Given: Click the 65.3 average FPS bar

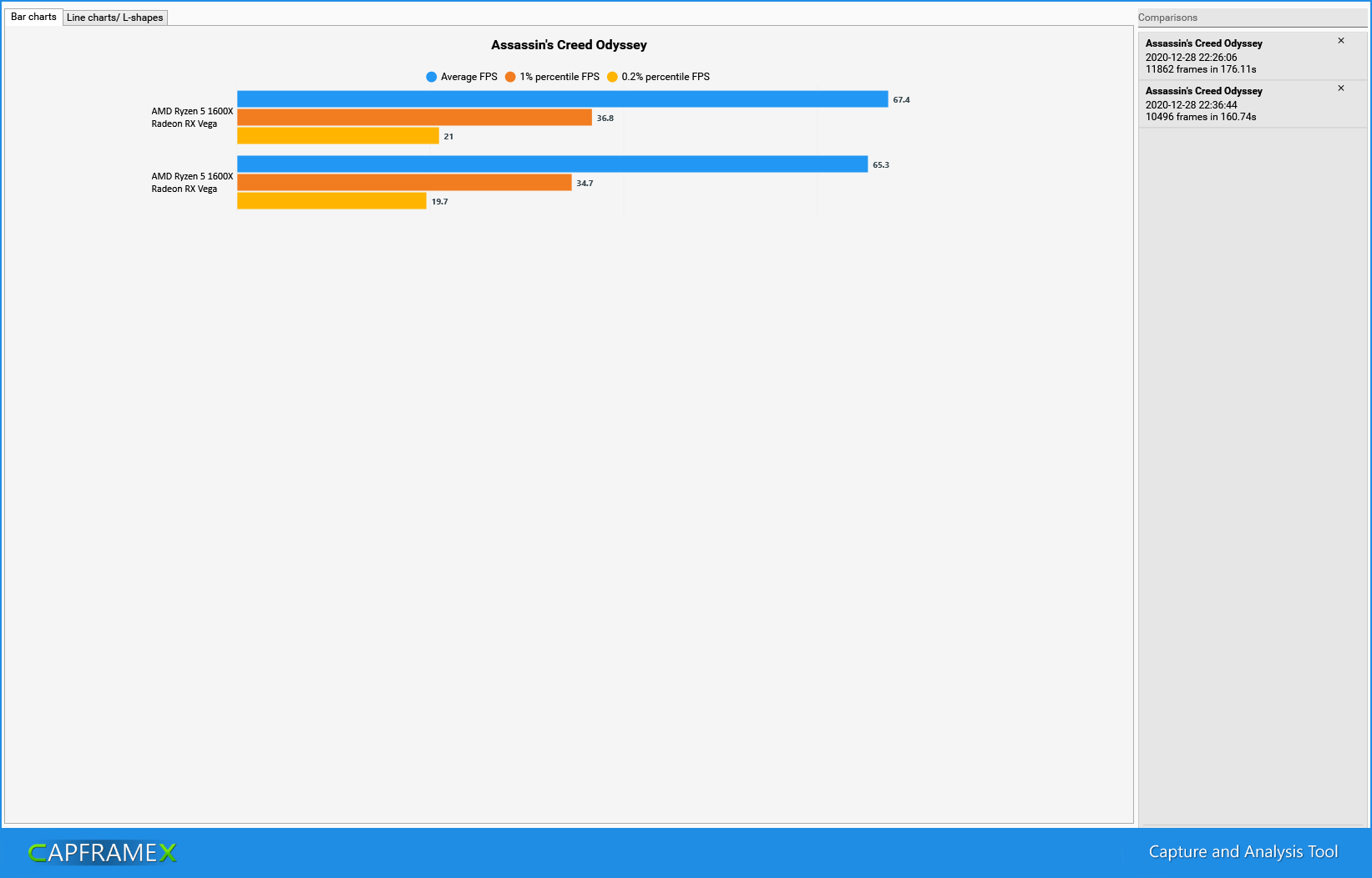Looking at the screenshot, I should (553, 164).
